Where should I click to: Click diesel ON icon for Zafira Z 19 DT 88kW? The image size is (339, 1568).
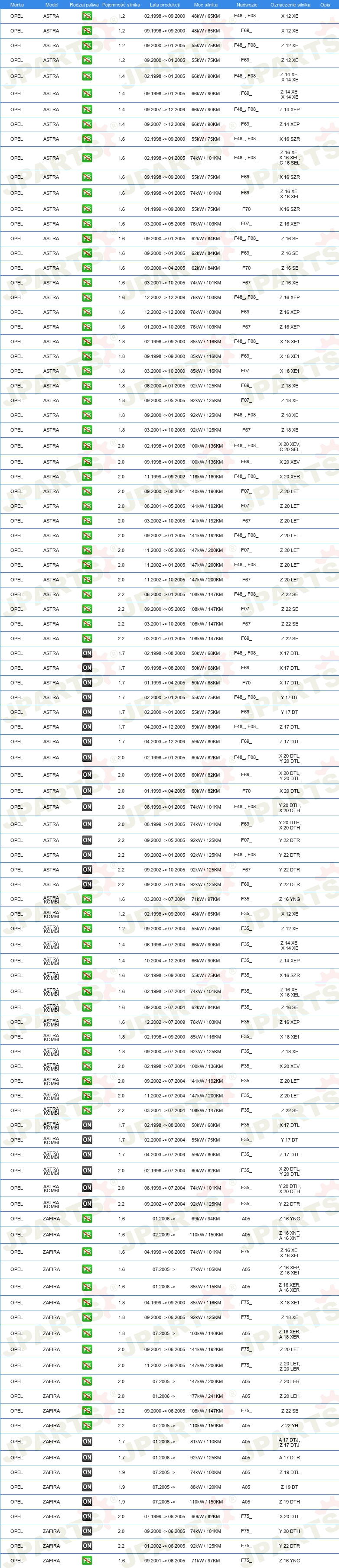87,1487
